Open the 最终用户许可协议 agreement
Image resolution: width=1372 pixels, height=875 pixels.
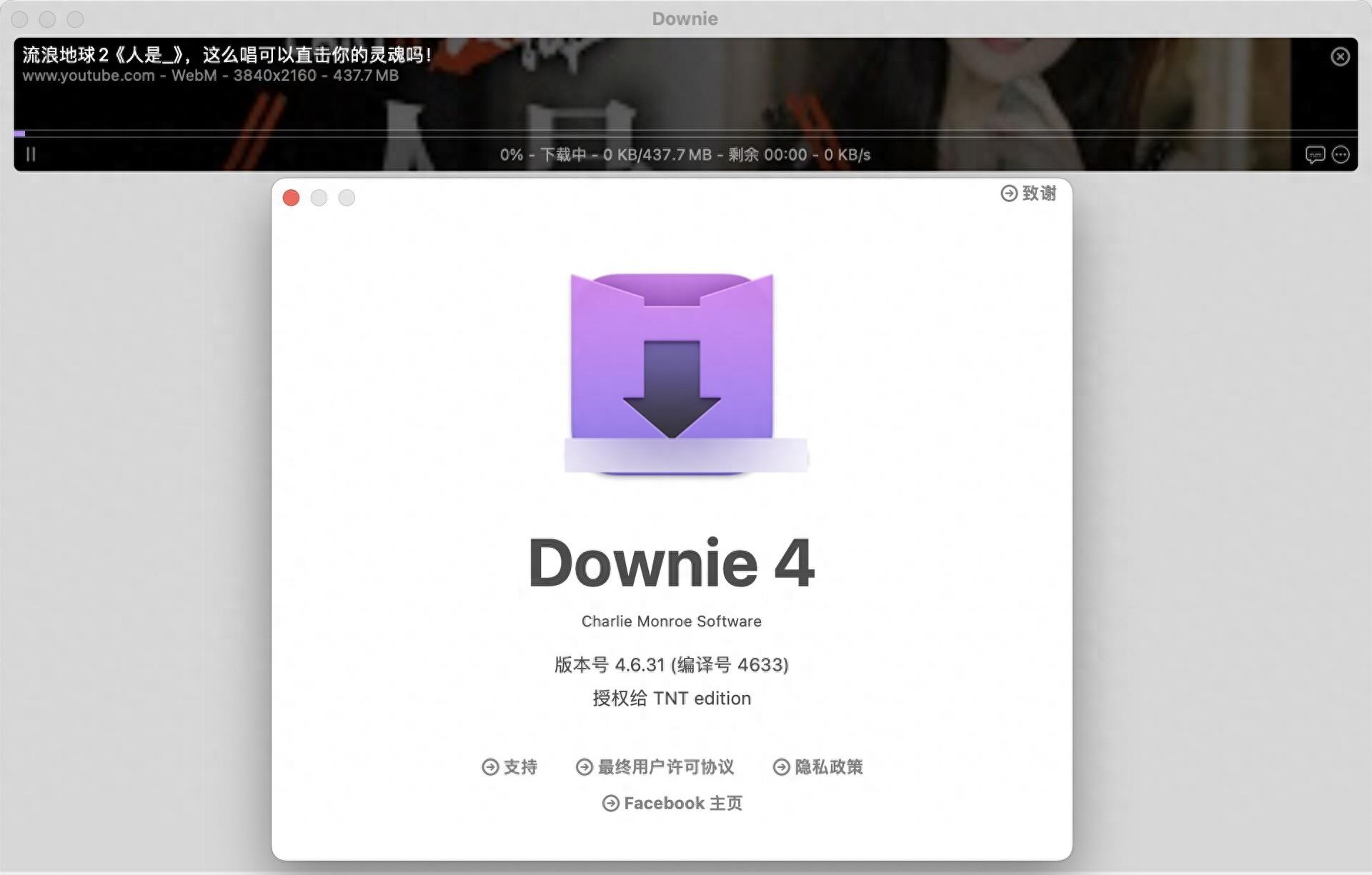[x=667, y=767]
